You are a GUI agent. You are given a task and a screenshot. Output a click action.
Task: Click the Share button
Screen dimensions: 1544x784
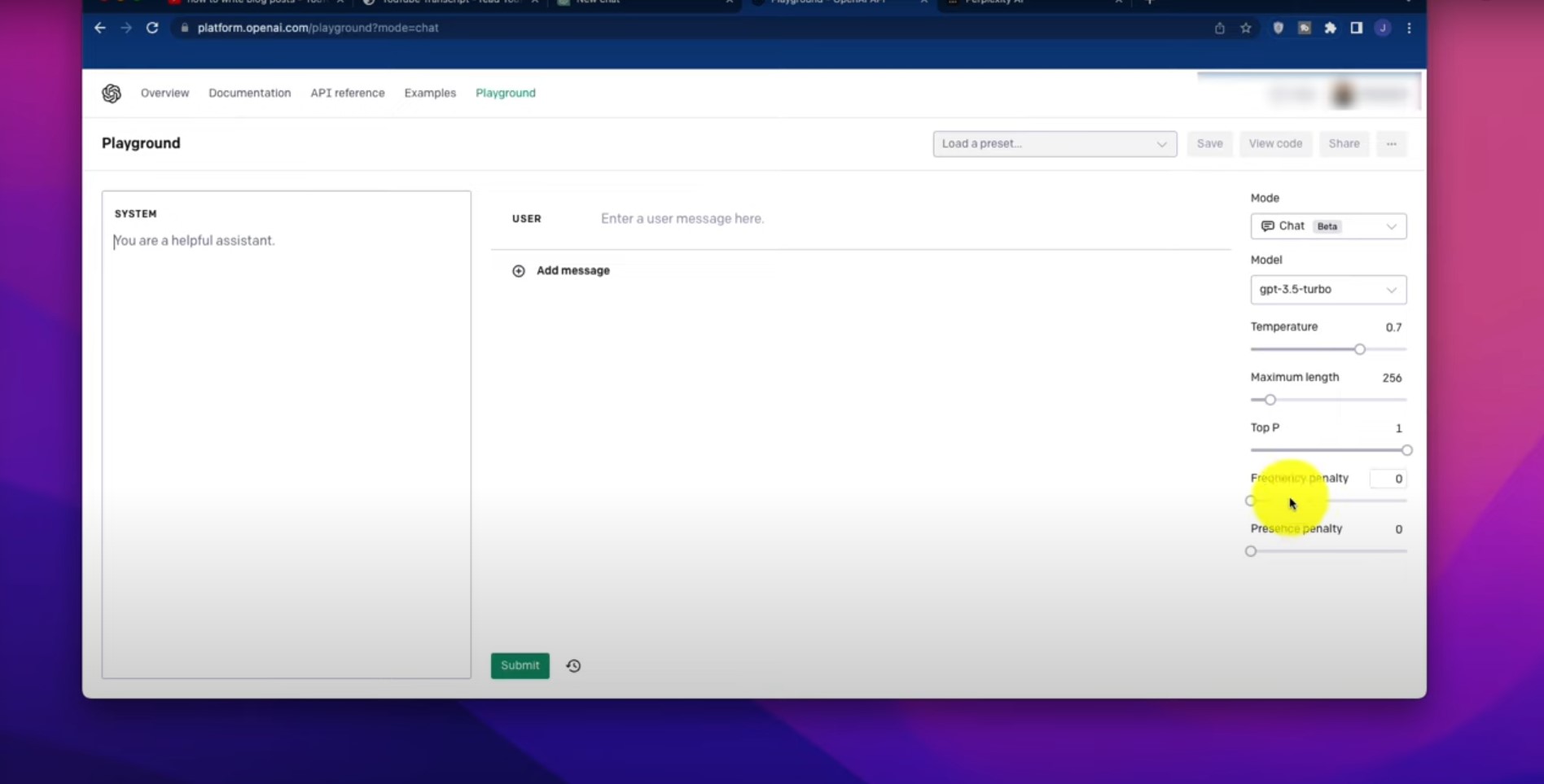click(x=1344, y=144)
